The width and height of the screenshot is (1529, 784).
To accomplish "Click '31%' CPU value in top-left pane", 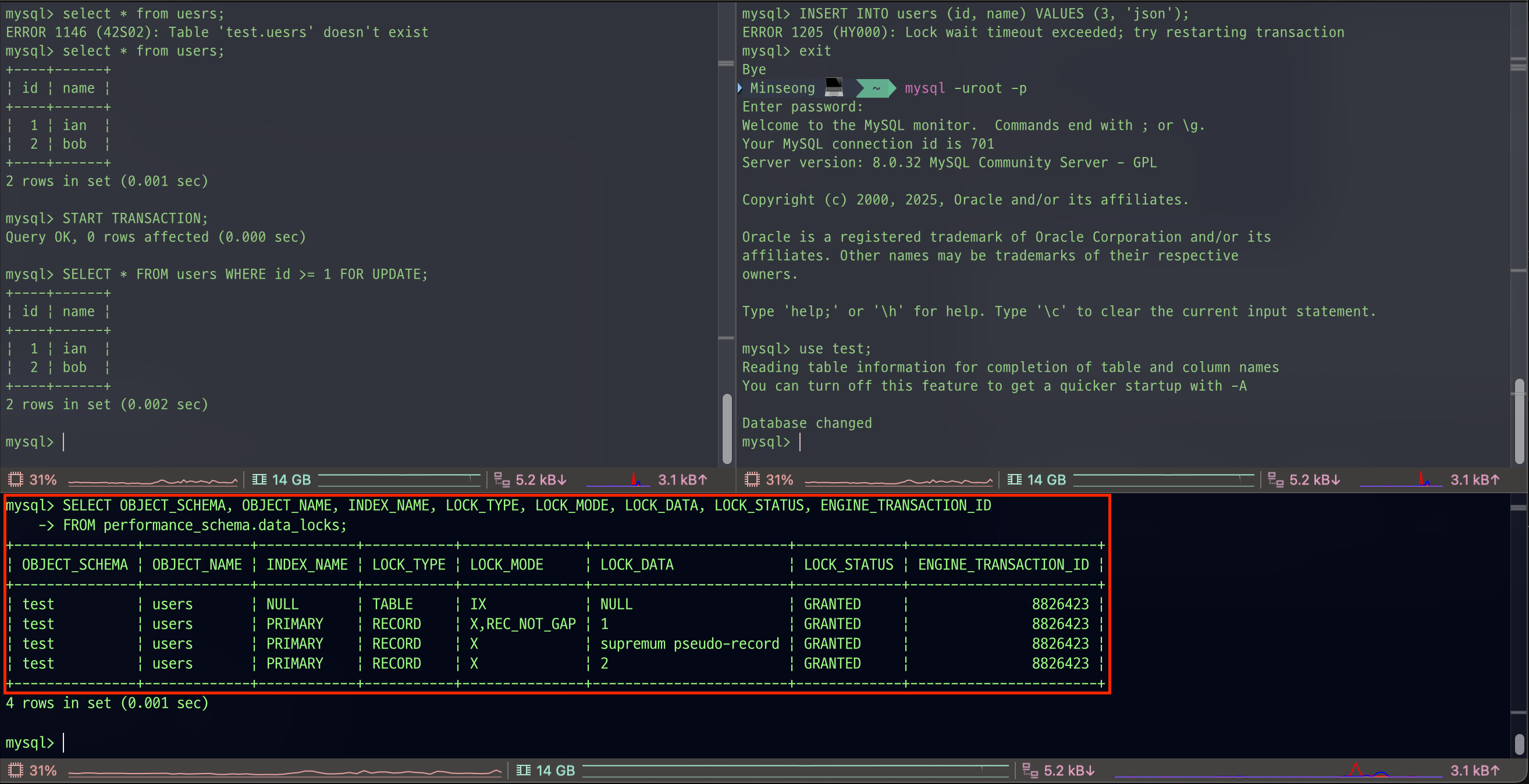I will [x=43, y=480].
